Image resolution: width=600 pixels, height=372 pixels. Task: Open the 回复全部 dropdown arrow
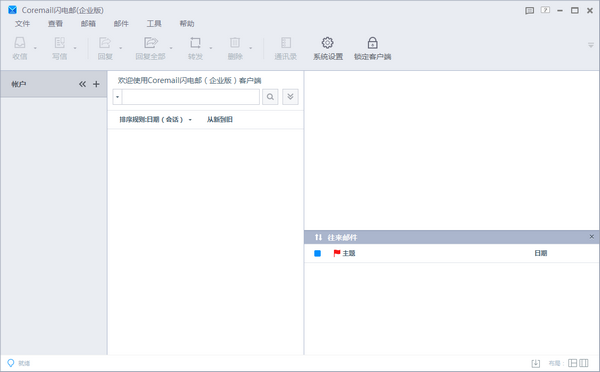point(171,48)
